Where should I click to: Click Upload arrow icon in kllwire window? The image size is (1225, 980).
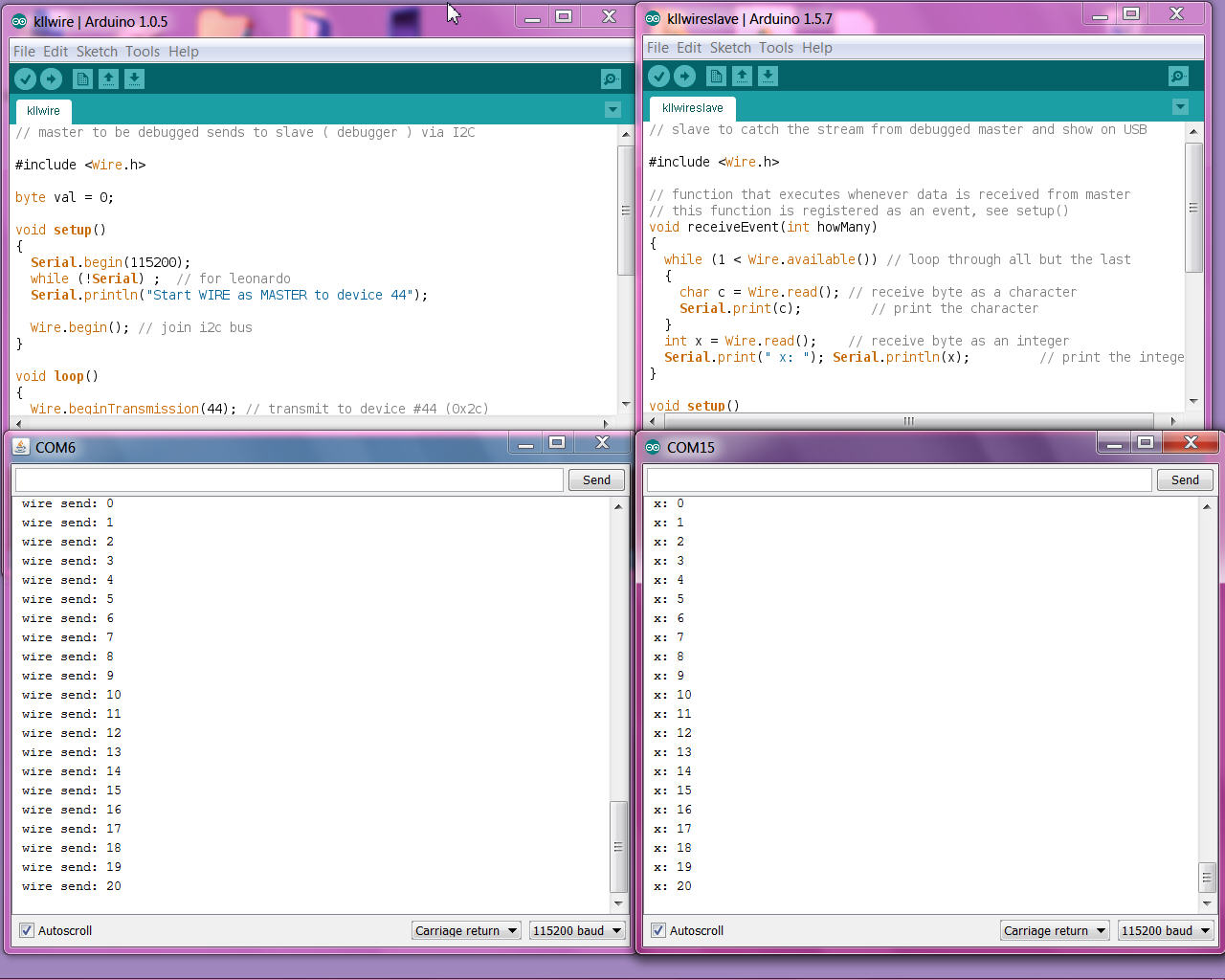(x=52, y=79)
